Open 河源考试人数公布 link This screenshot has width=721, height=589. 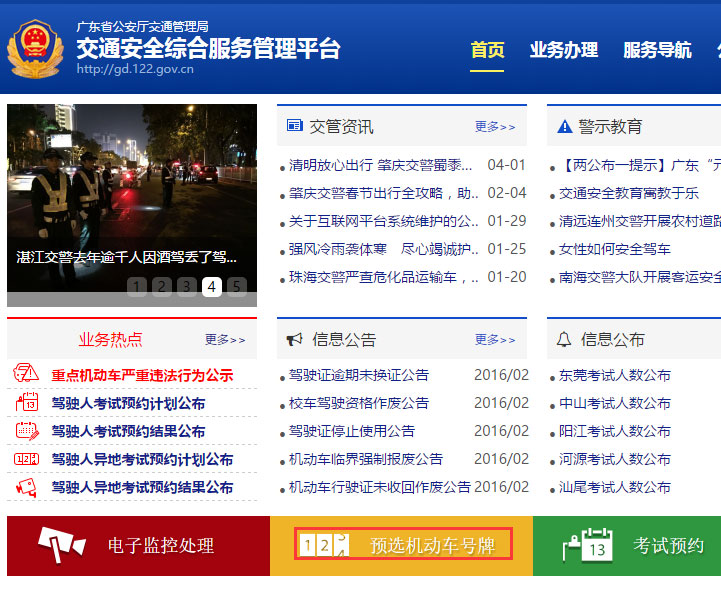pos(614,459)
